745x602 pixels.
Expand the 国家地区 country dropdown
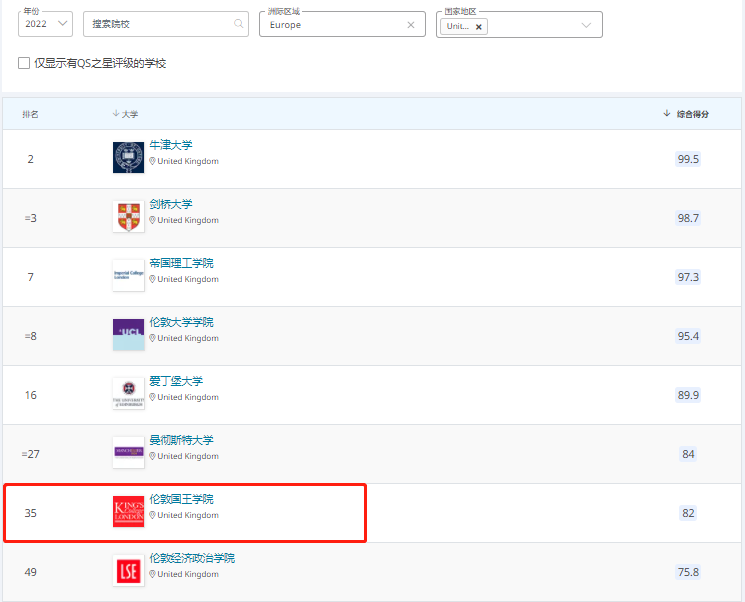tap(586, 26)
